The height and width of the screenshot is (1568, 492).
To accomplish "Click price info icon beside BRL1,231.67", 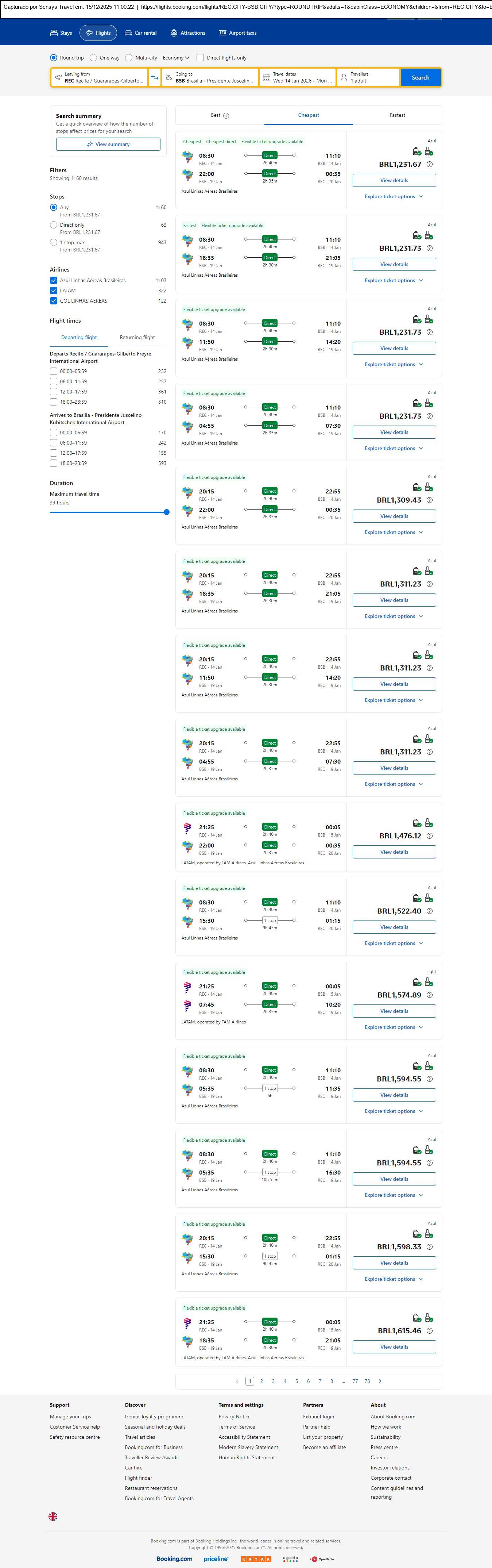I will (x=429, y=164).
